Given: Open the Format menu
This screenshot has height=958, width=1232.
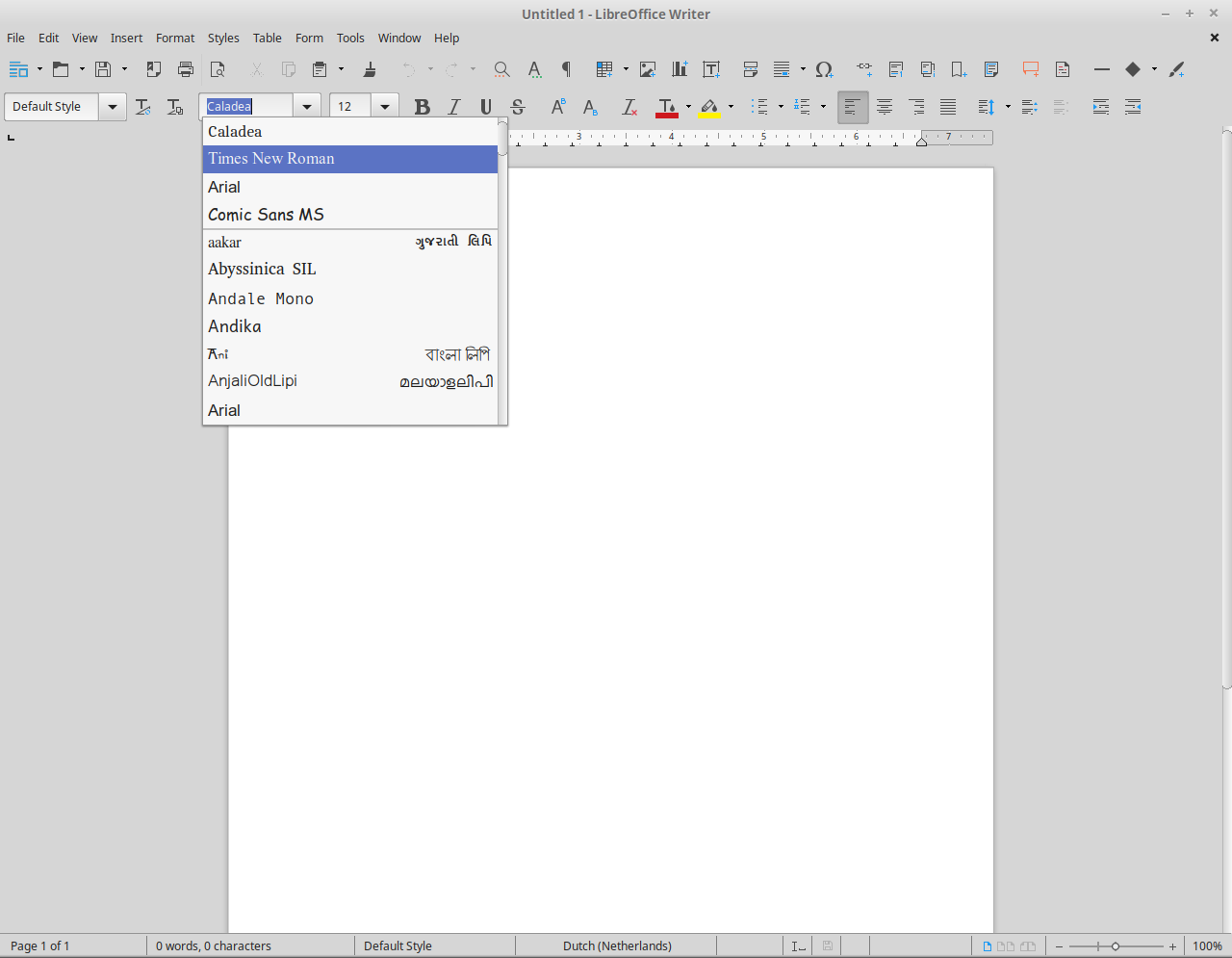Looking at the screenshot, I should tap(175, 39).
